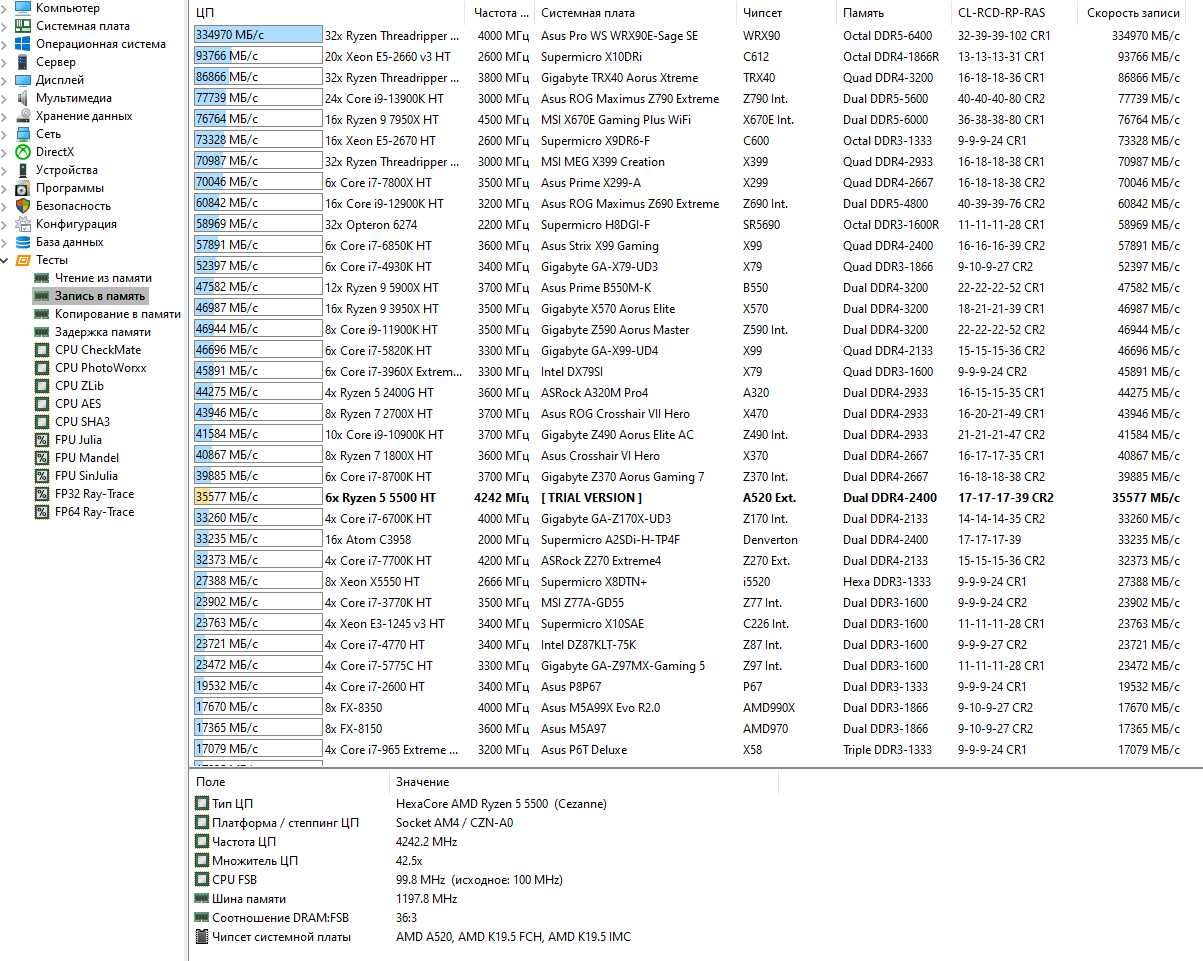
Task: Open the CPU SHA3 test
Action: (83, 422)
